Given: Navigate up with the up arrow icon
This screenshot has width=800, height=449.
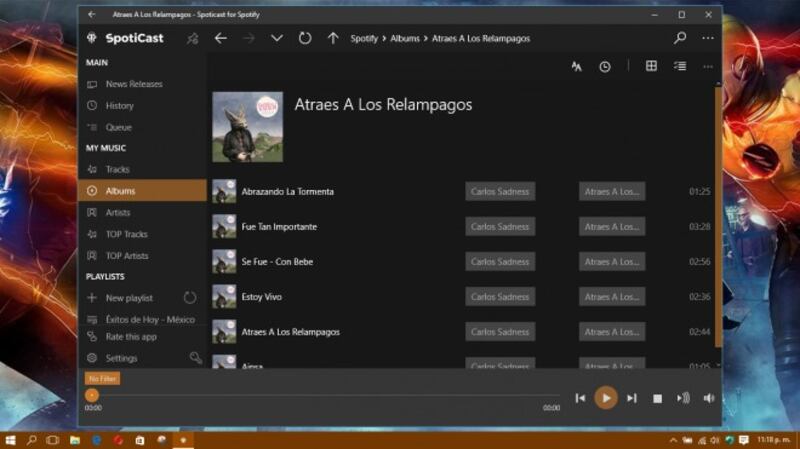Looking at the screenshot, I should tap(333, 38).
